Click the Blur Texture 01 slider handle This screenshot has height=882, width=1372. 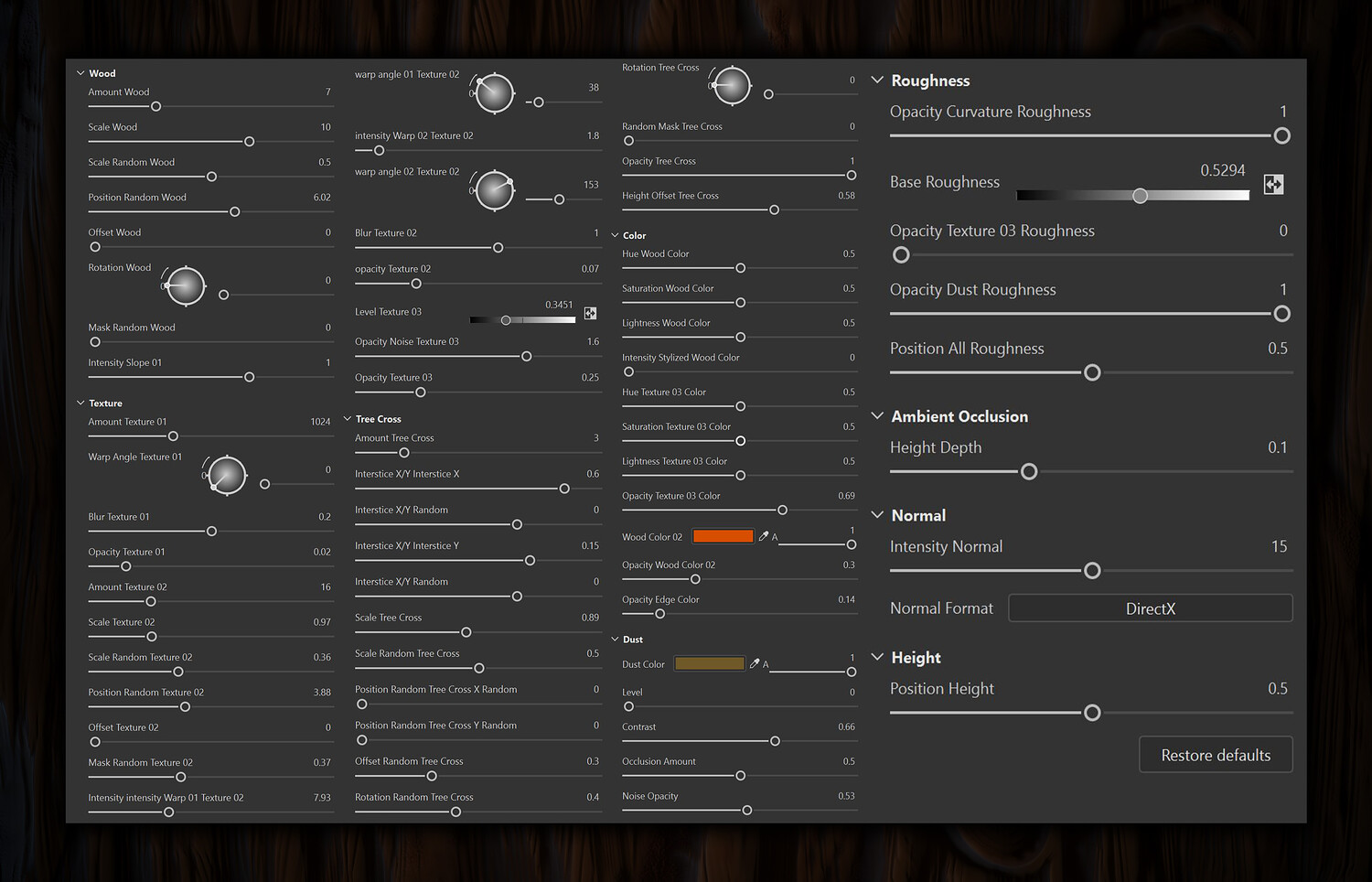[x=211, y=532]
